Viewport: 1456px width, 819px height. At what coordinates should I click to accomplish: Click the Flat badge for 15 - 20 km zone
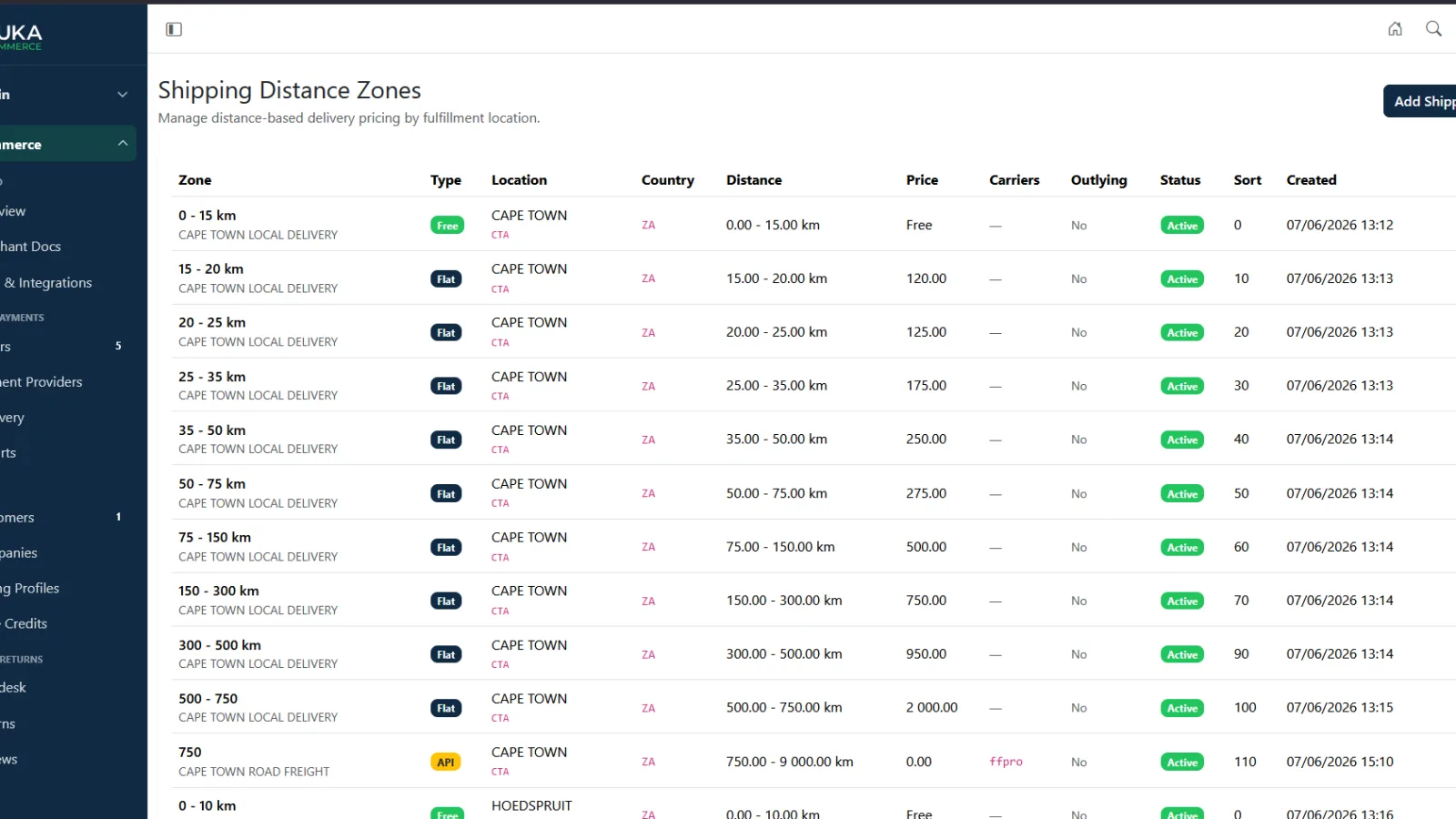[446, 279]
